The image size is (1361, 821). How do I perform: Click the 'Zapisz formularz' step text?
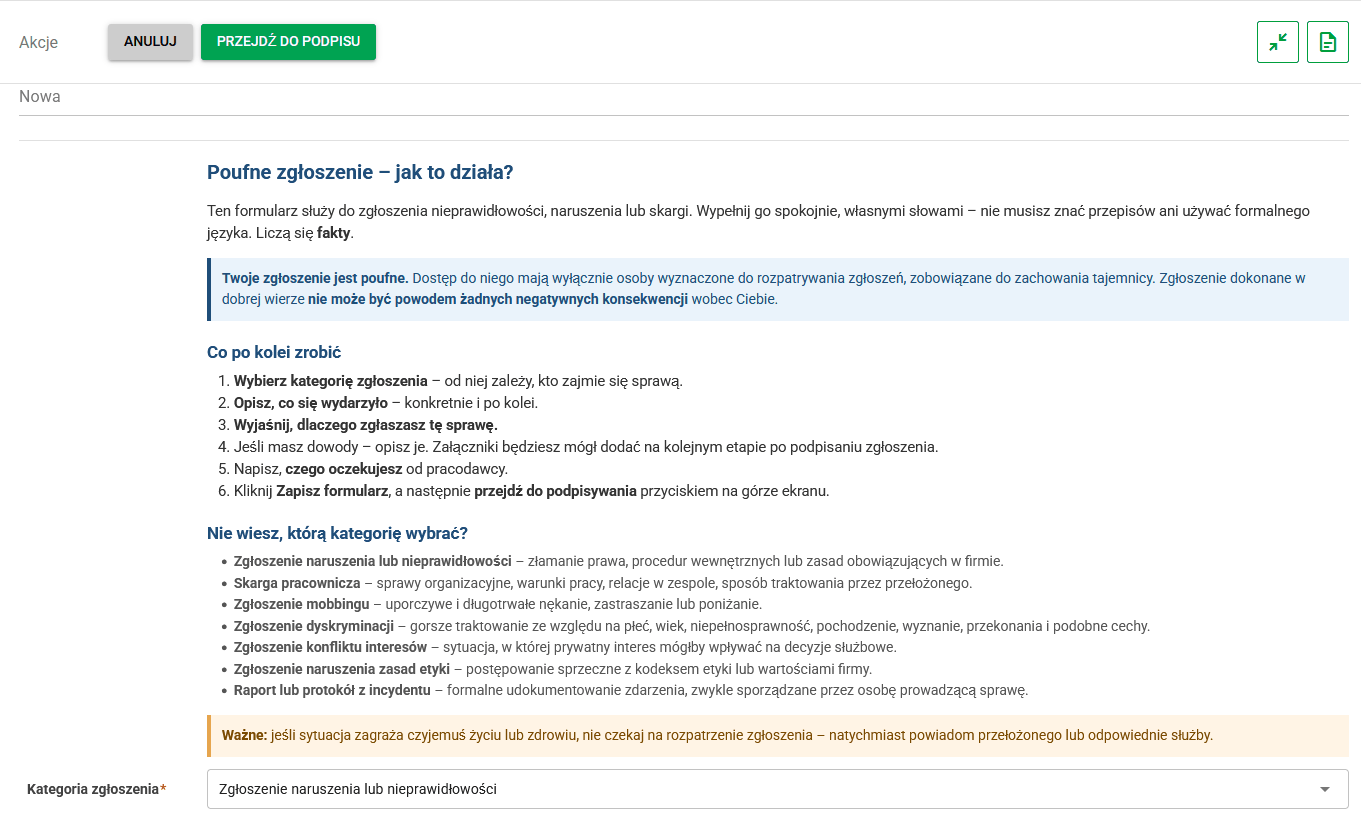(x=332, y=491)
